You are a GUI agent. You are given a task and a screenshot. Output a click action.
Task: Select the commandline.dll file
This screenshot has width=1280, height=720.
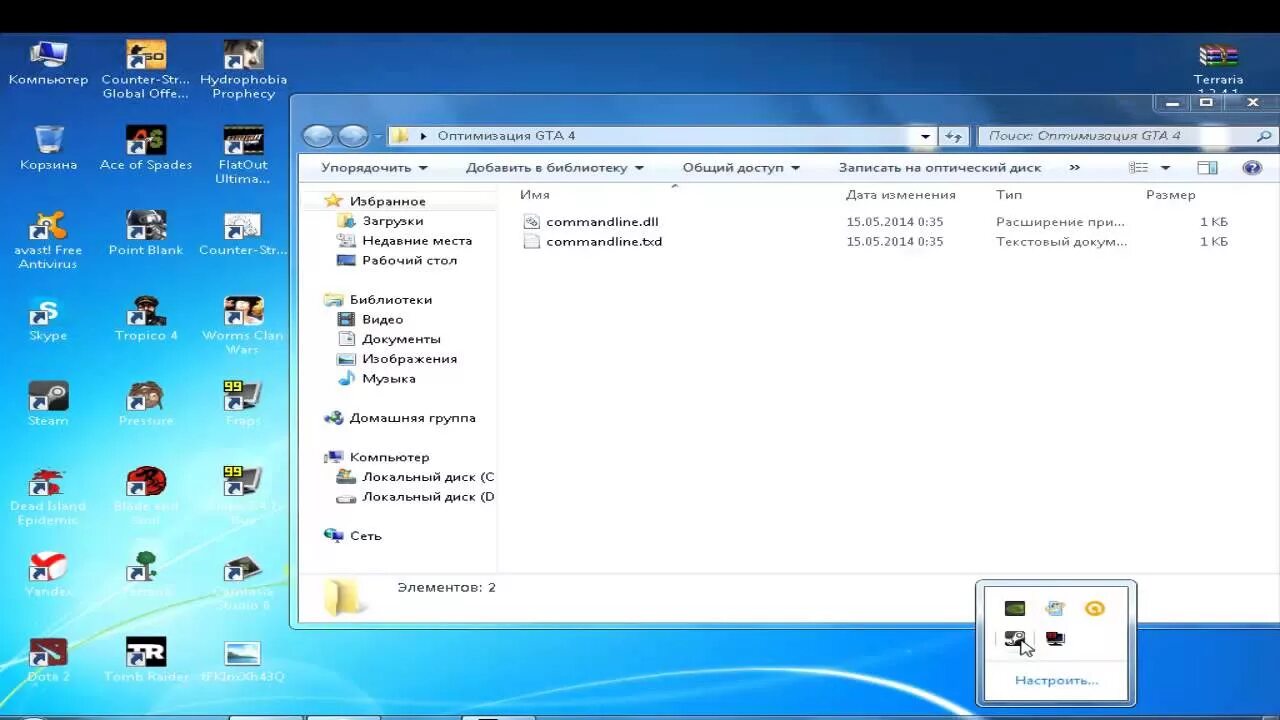point(602,222)
